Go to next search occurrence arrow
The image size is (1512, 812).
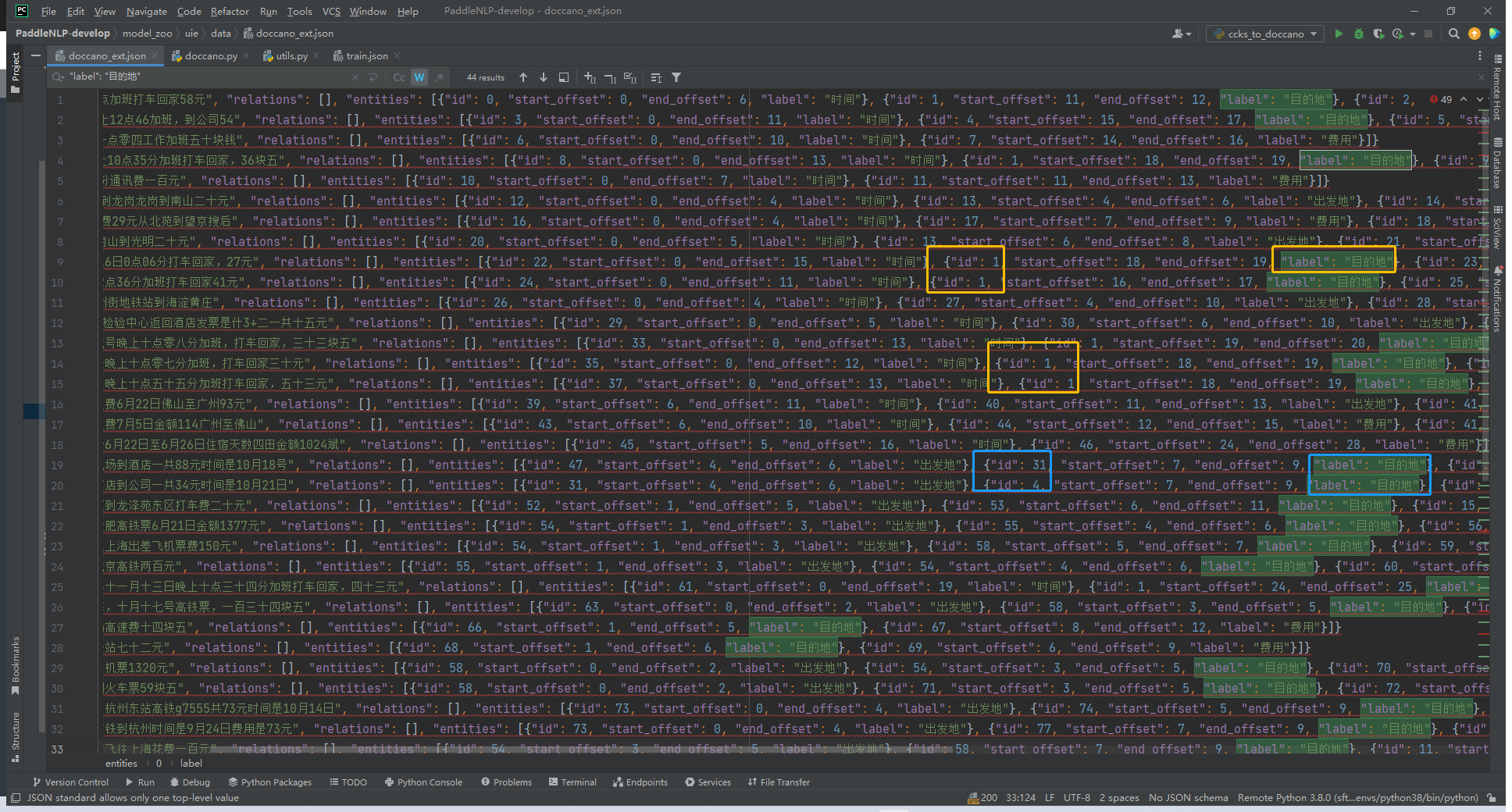click(x=544, y=77)
